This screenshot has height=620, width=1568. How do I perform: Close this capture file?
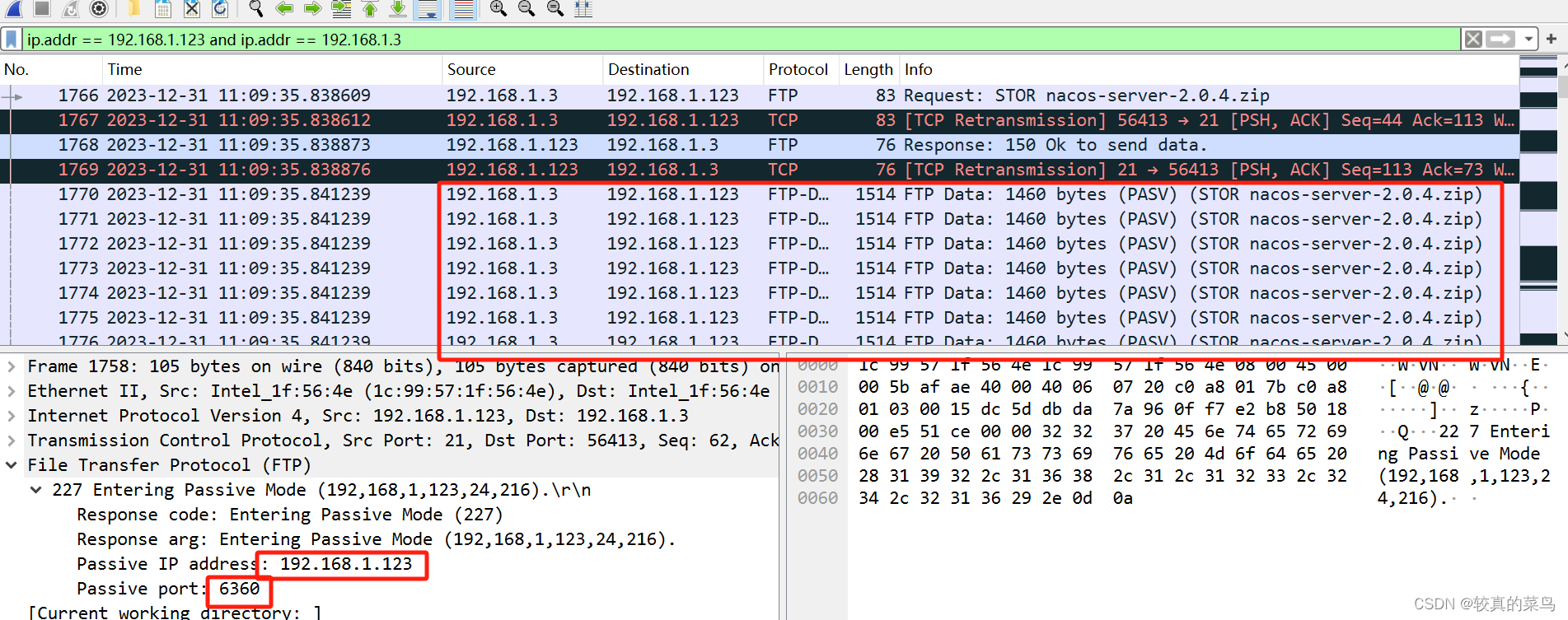tap(192, 8)
